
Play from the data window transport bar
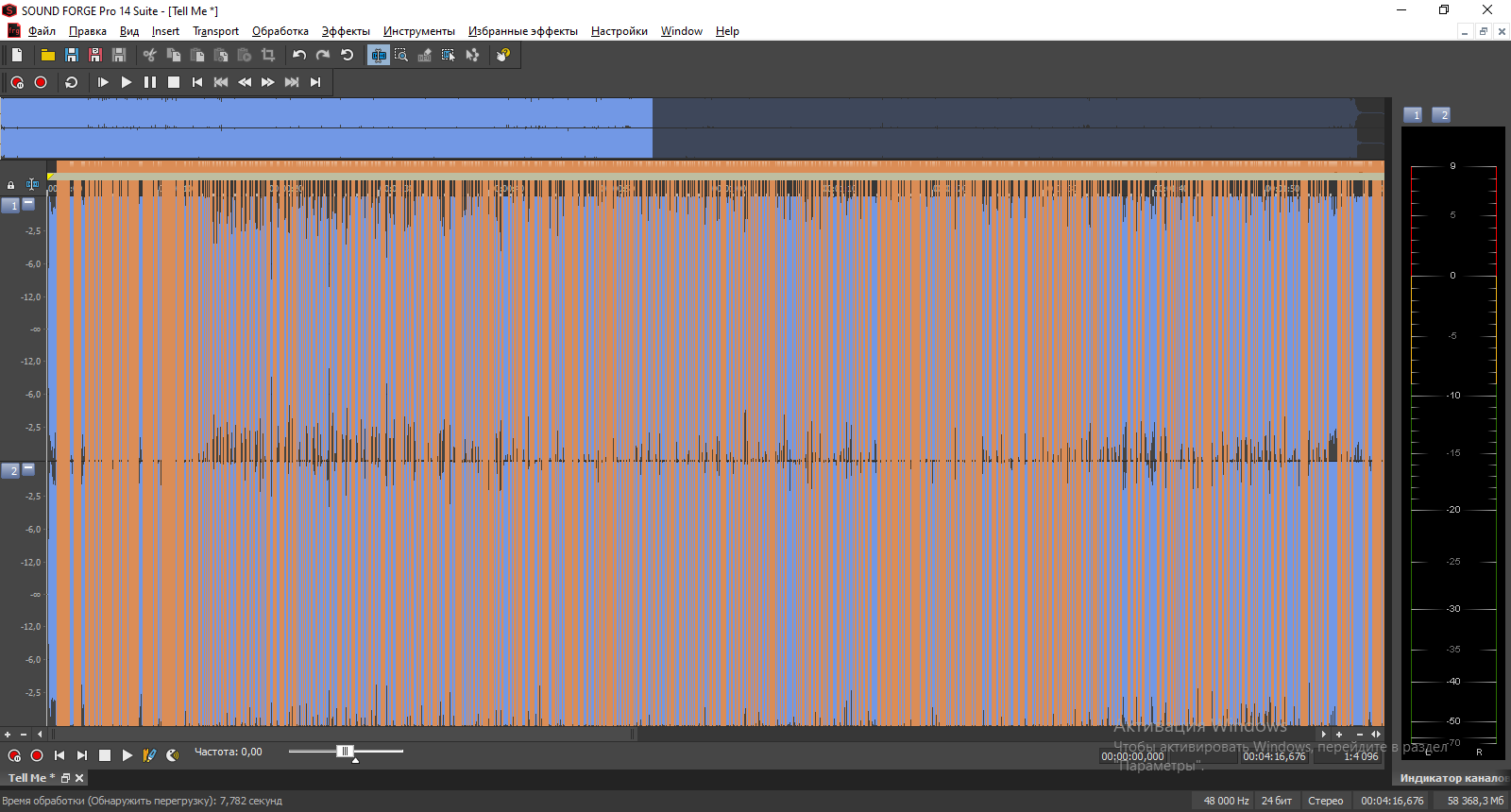click(x=127, y=755)
